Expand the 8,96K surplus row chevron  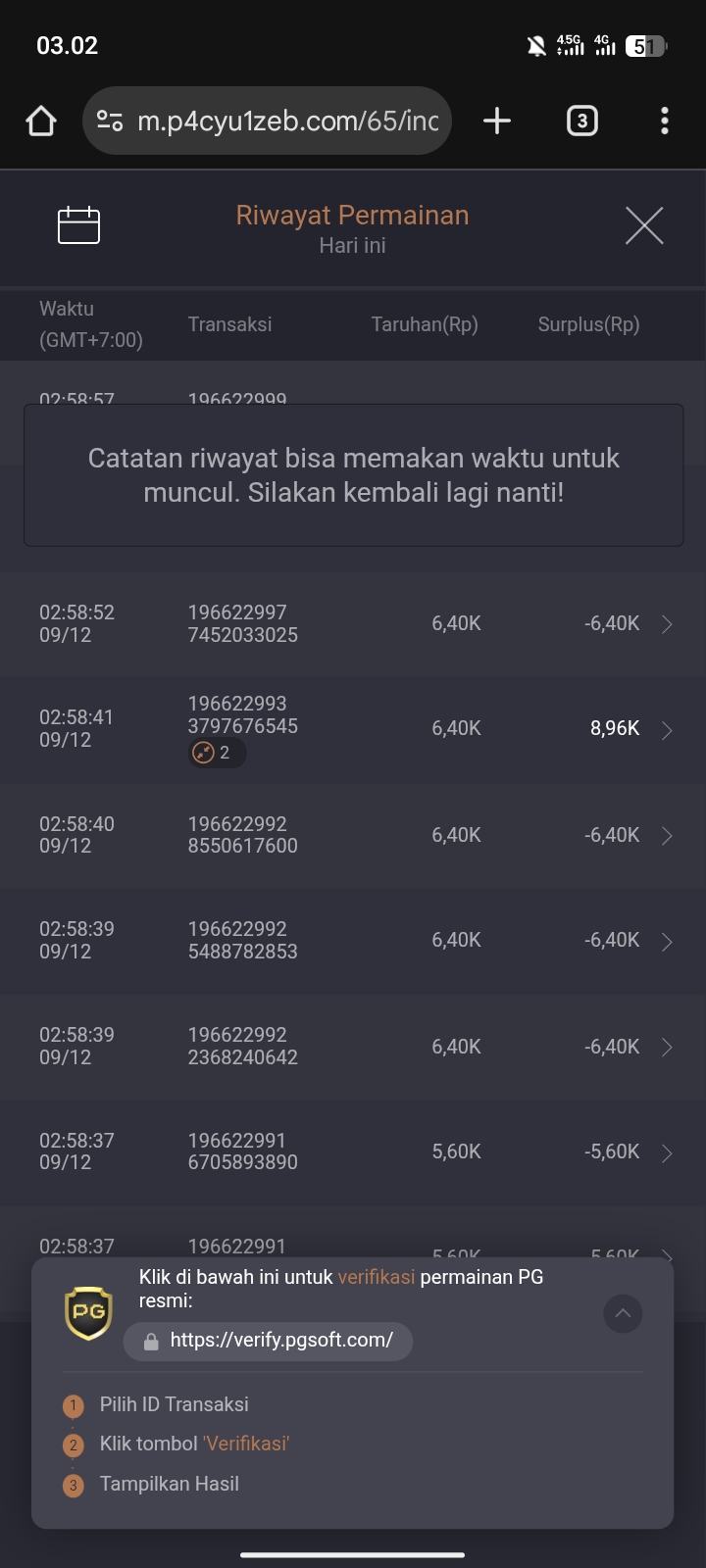[x=667, y=730]
